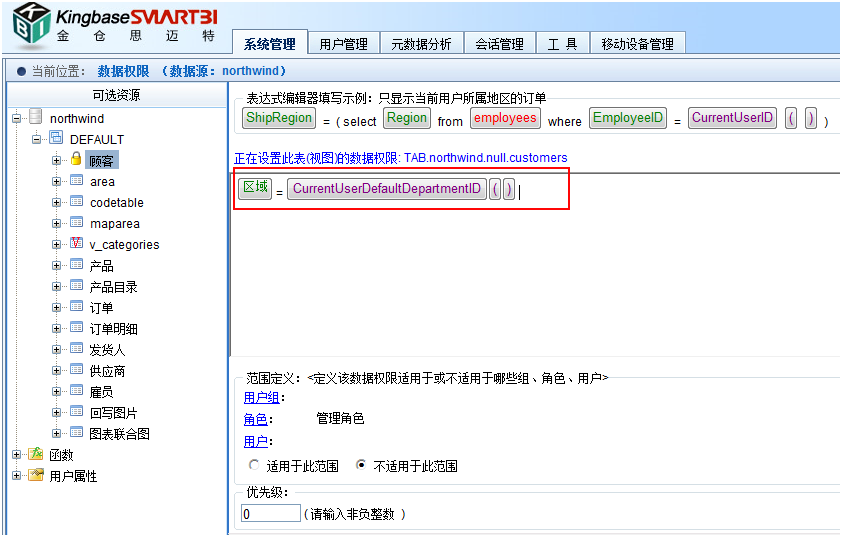Click the view icon for v_categories
The height and width of the screenshot is (537, 842).
click(x=77, y=243)
